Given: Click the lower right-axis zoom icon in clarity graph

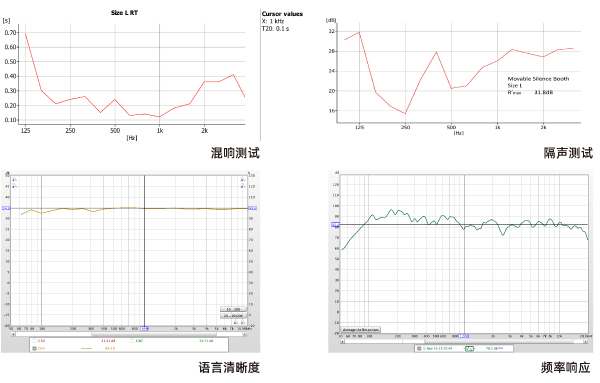Looking at the screenshot, I should pyautogui.click(x=243, y=186).
